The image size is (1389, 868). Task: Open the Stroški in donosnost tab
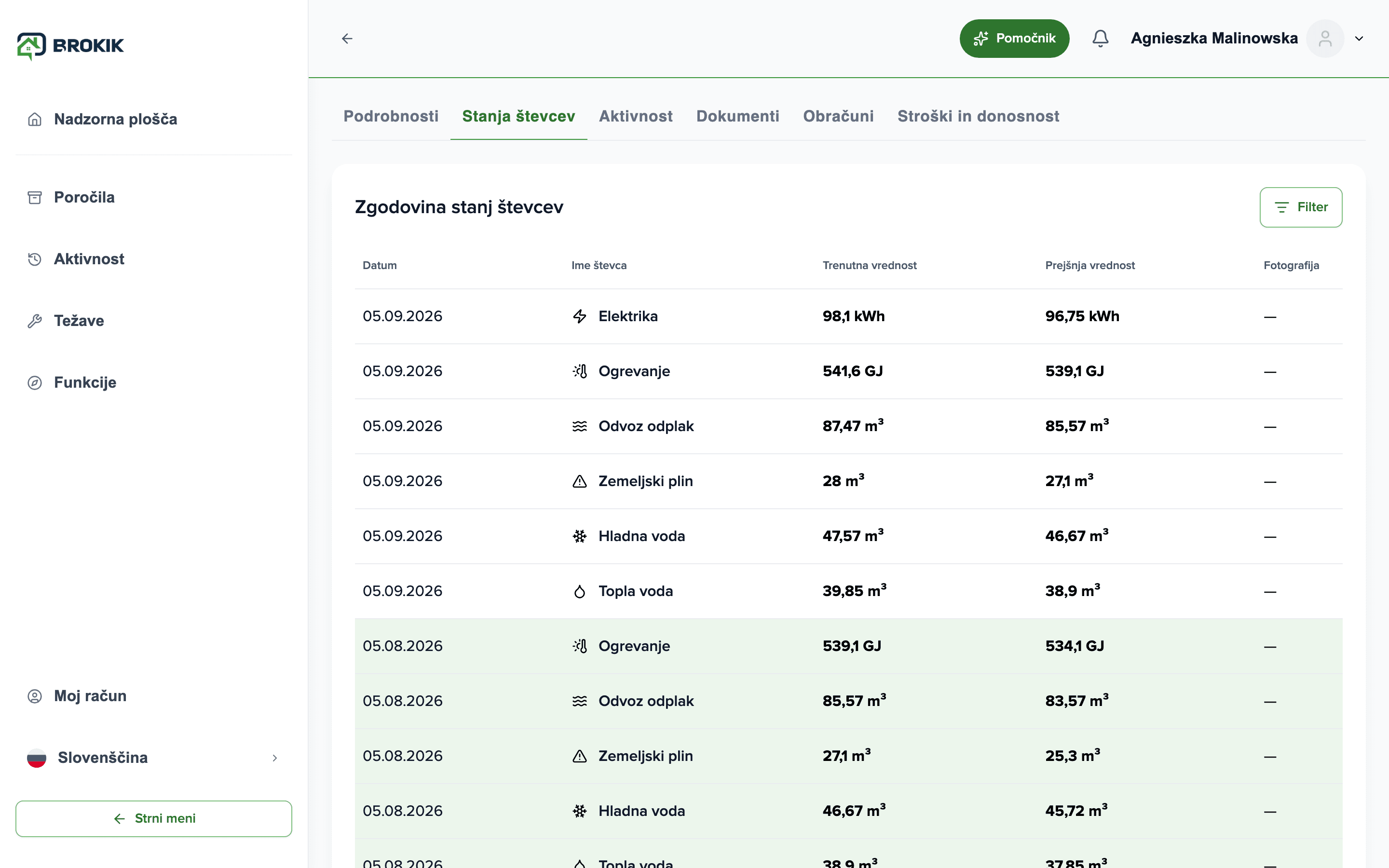[x=978, y=117]
